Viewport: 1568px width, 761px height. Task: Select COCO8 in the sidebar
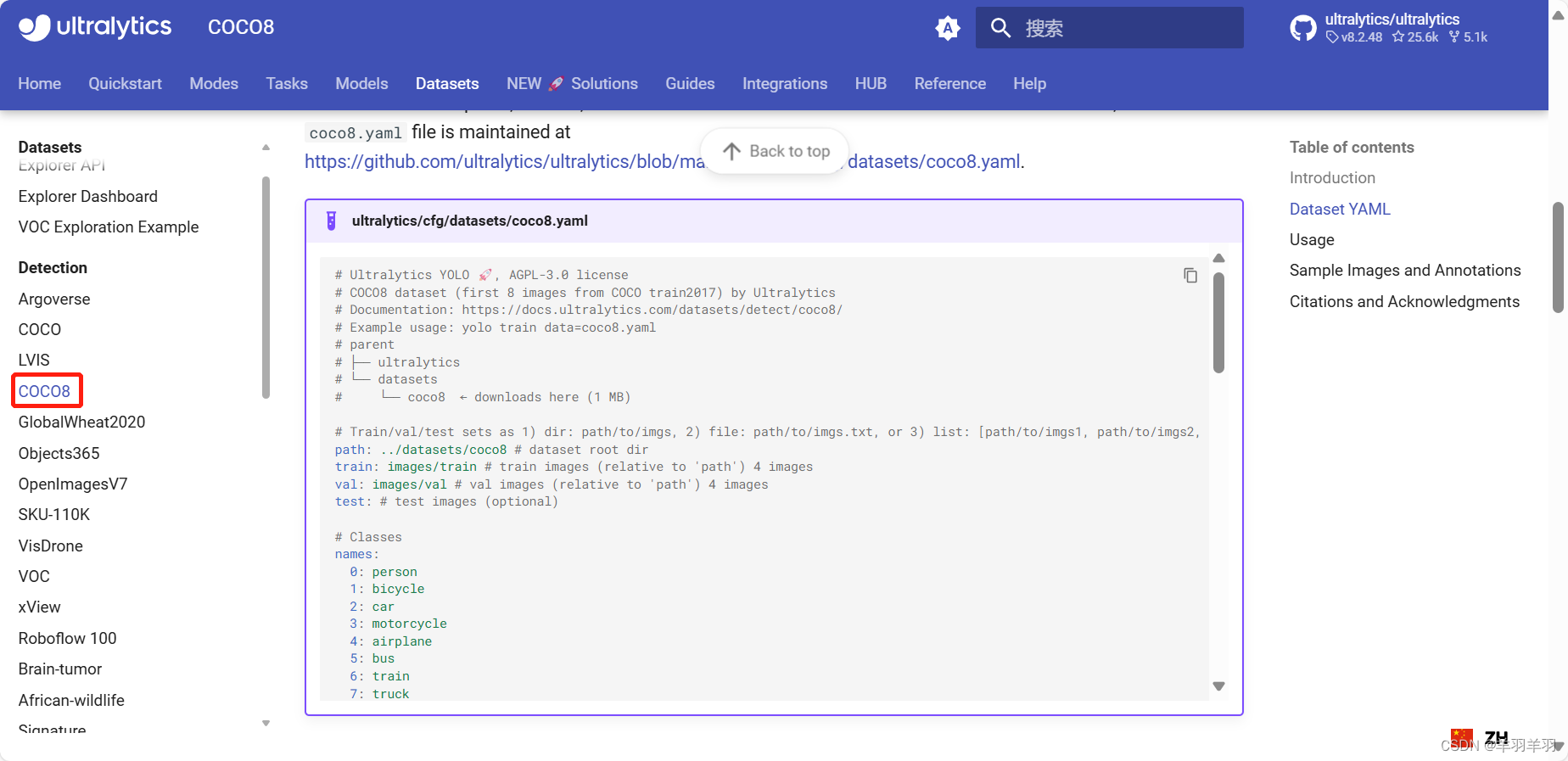(x=45, y=391)
